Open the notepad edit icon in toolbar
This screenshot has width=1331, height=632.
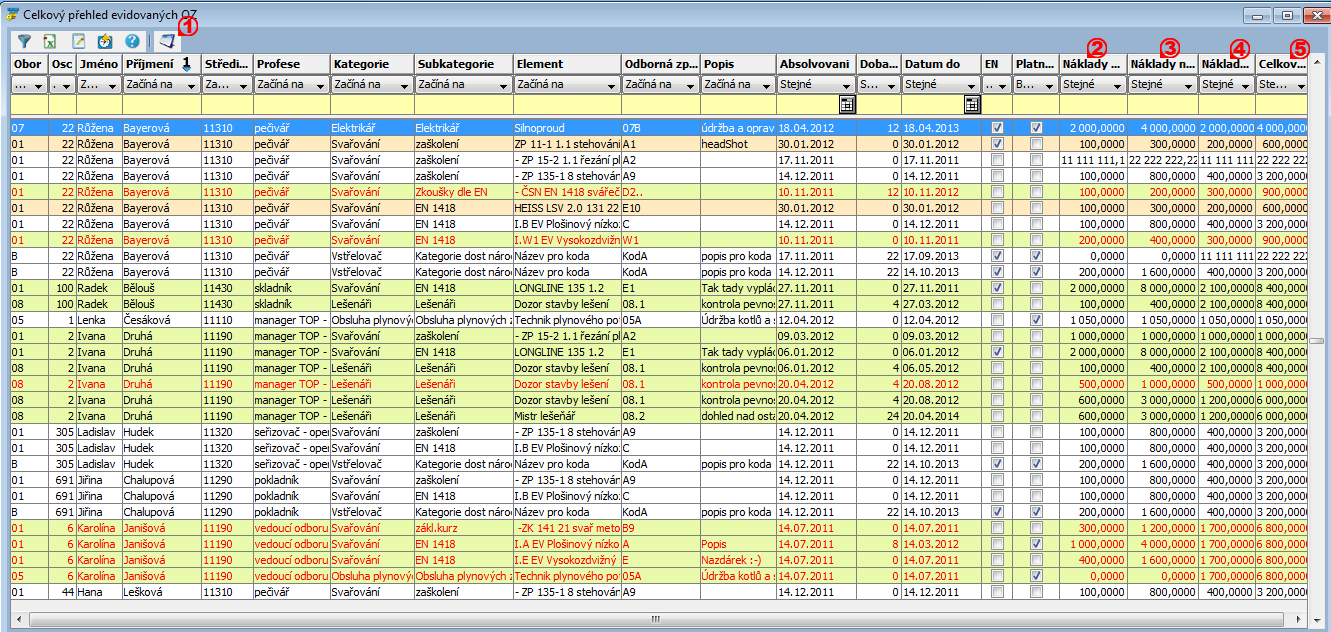79,41
